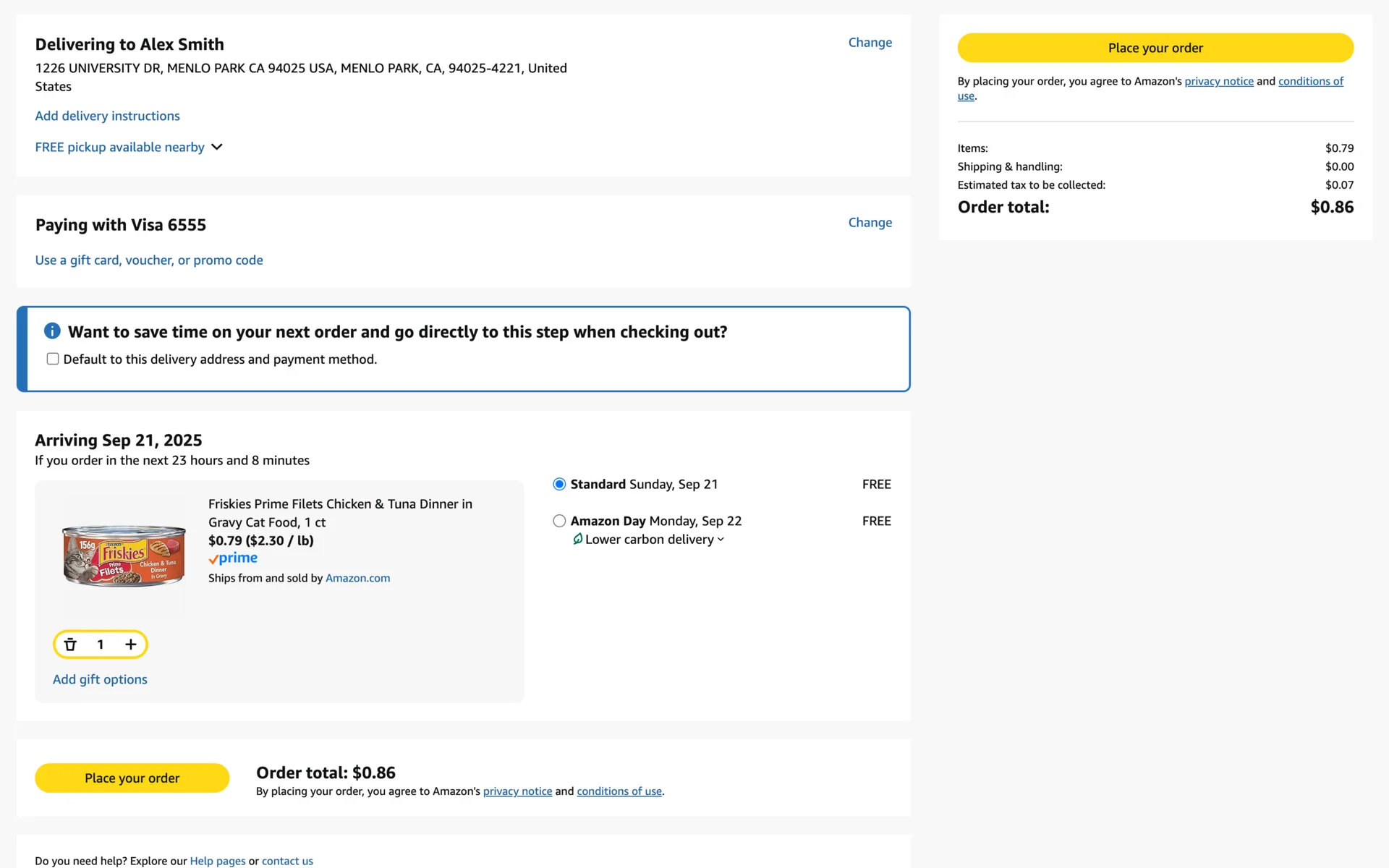The image size is (1389, 868).
Task: Click the plus icon to increase quantity
Action: point(131,644)
